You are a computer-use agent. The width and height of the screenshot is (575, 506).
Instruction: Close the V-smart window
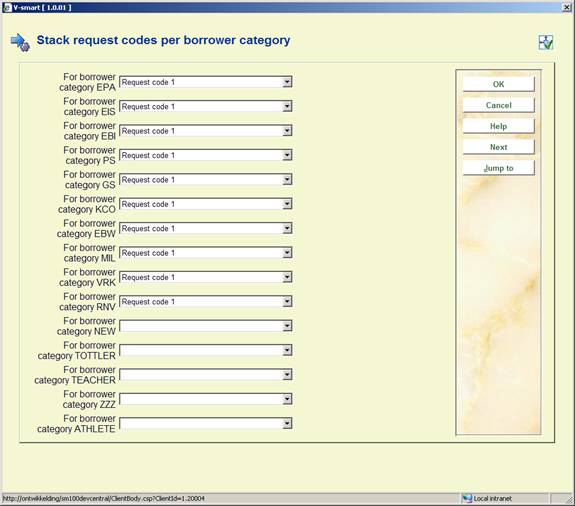[x=567, y=7]
